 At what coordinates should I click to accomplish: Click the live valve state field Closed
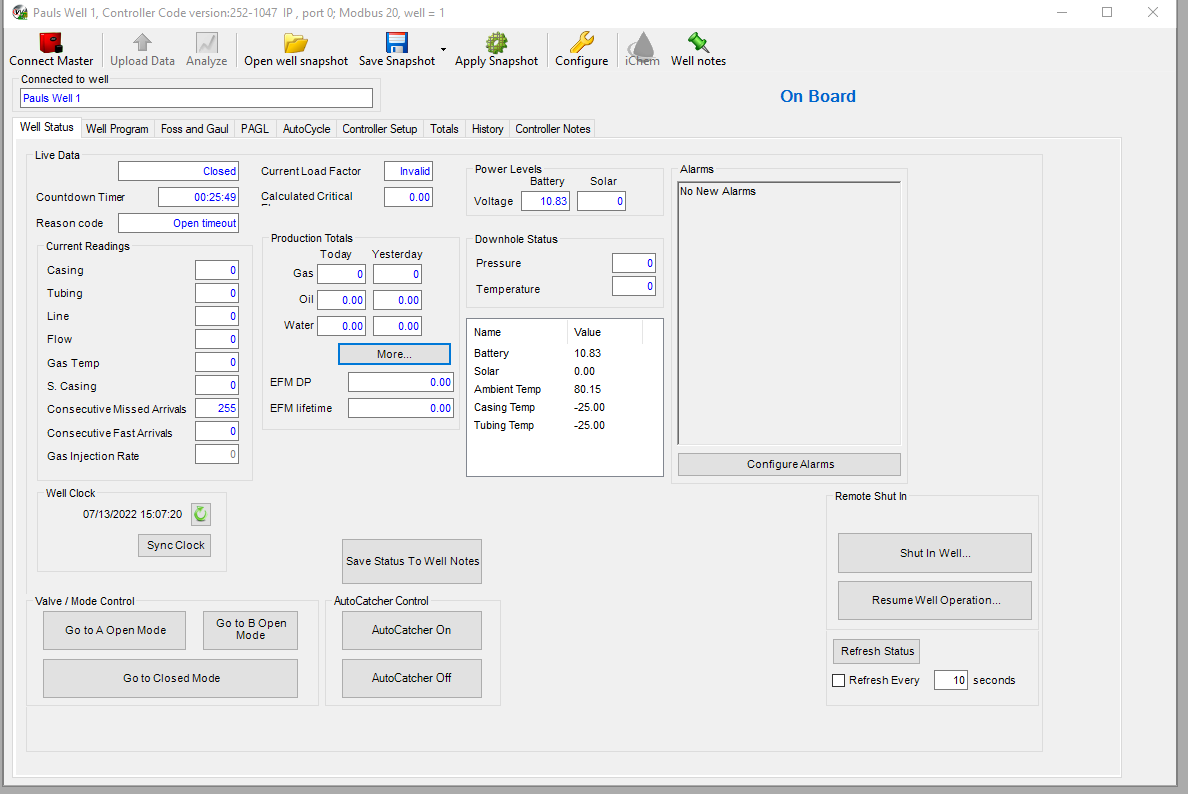(178, 171)
